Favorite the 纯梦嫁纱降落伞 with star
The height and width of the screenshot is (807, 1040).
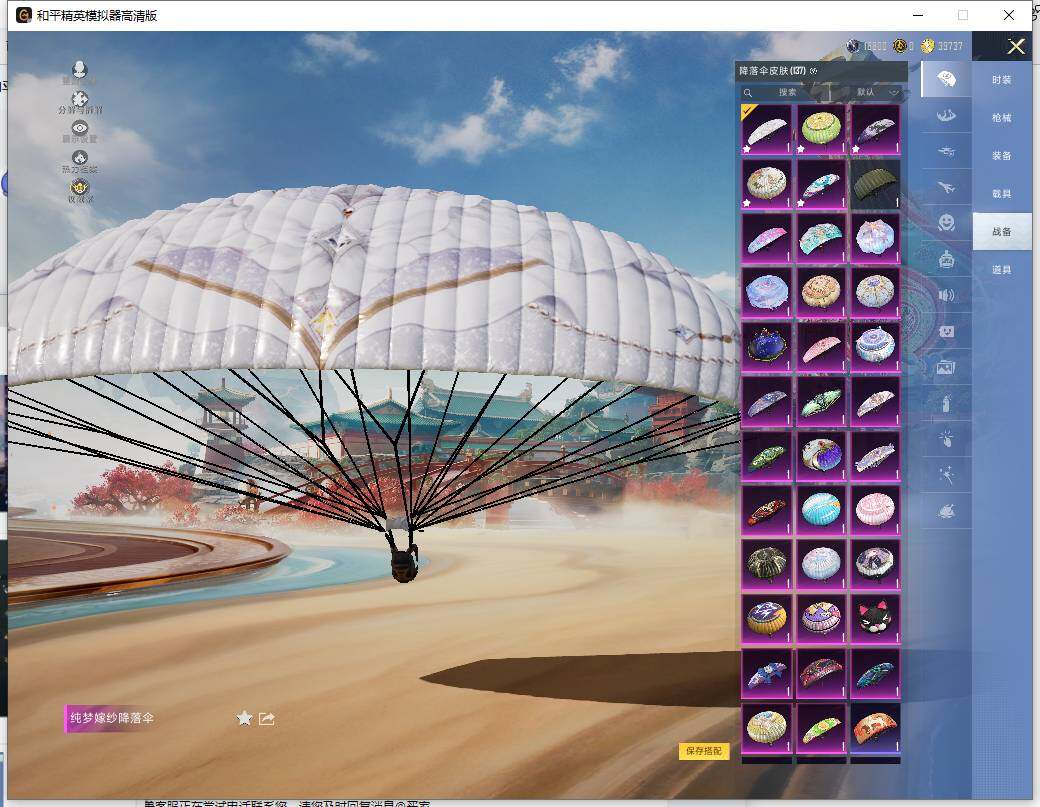click(244, 718)
